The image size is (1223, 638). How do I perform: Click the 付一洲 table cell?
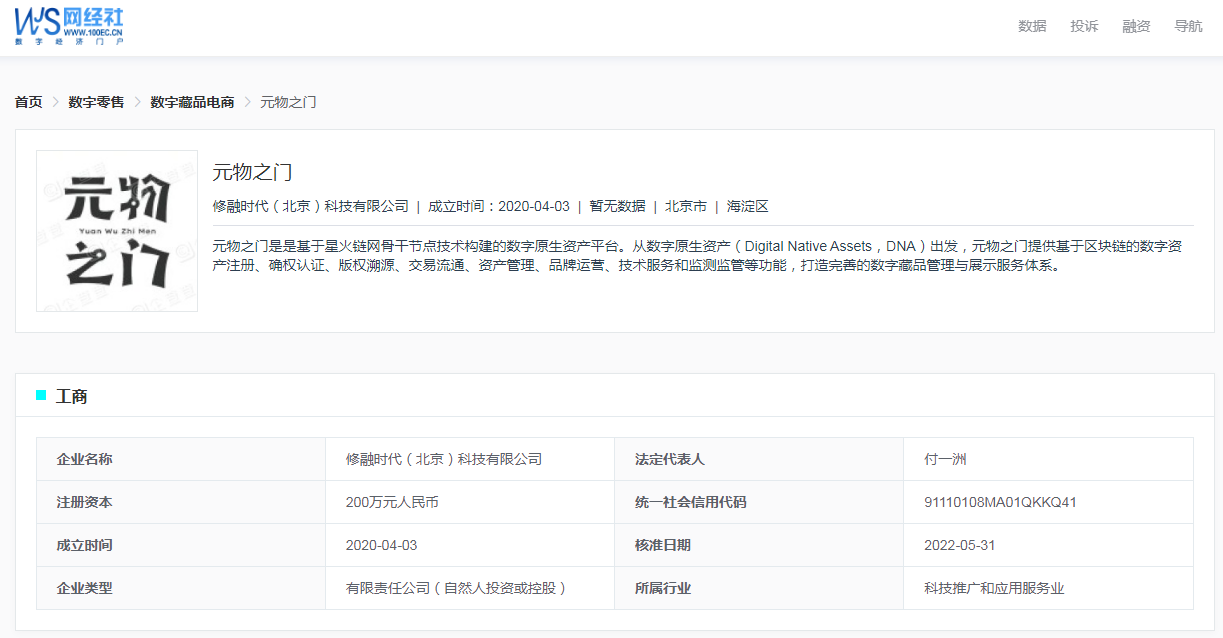pyautogui.click(x=1048, y=459)
